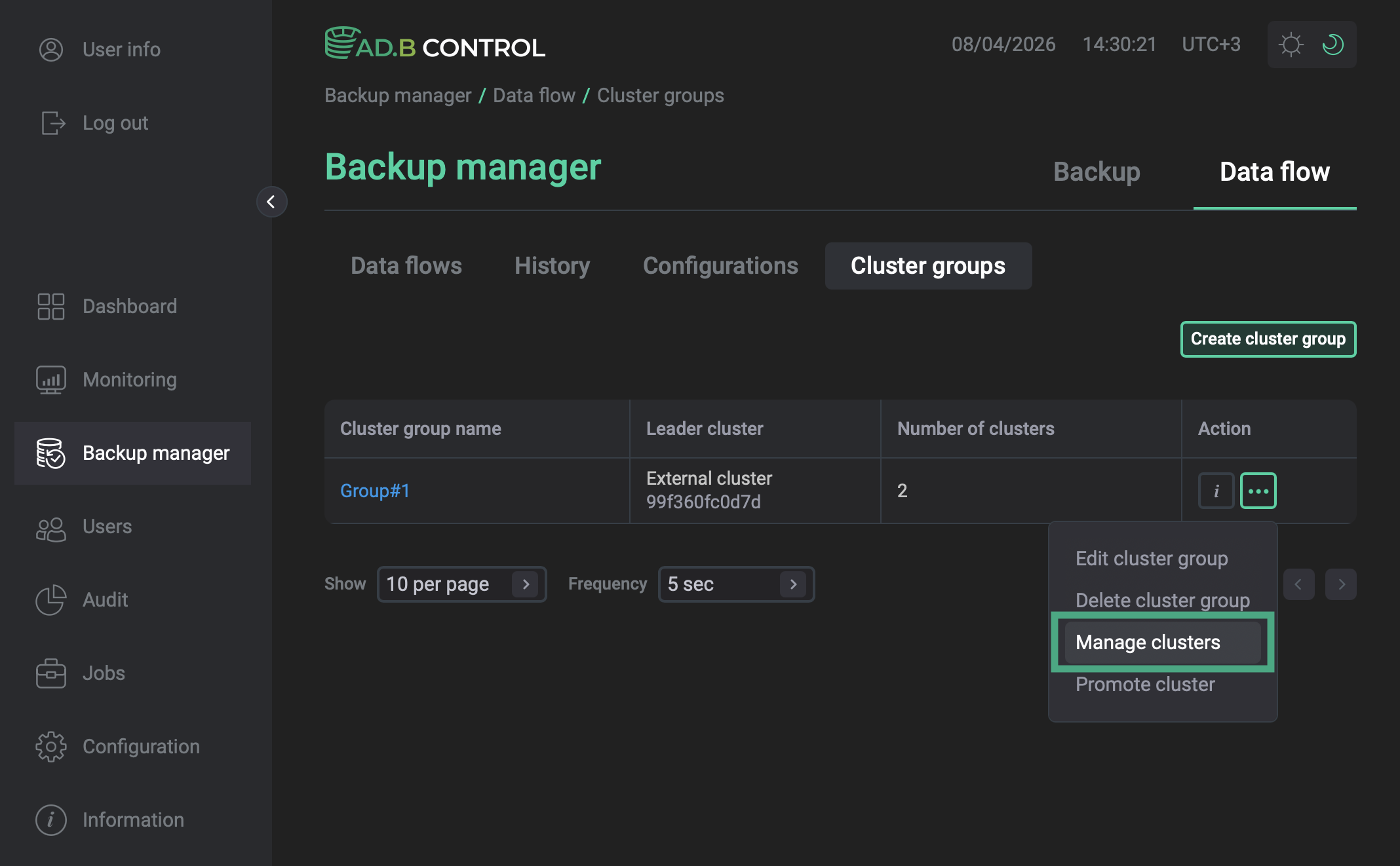This screenshot has height=866, width=1400.
Task: Click the Configuration gear icon
Action: click(50, 746)
